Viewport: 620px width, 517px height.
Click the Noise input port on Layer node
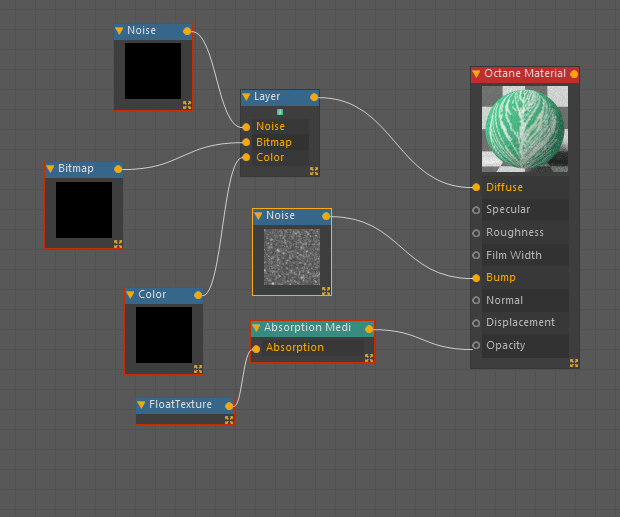246,127
